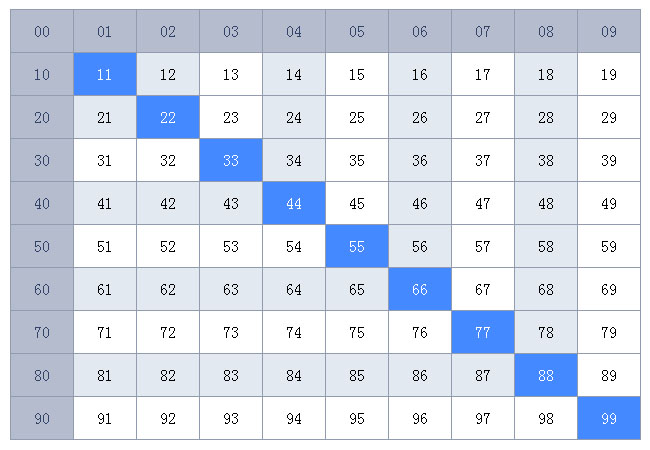Select row header 90
650x450 pixels.
(42, 419)
